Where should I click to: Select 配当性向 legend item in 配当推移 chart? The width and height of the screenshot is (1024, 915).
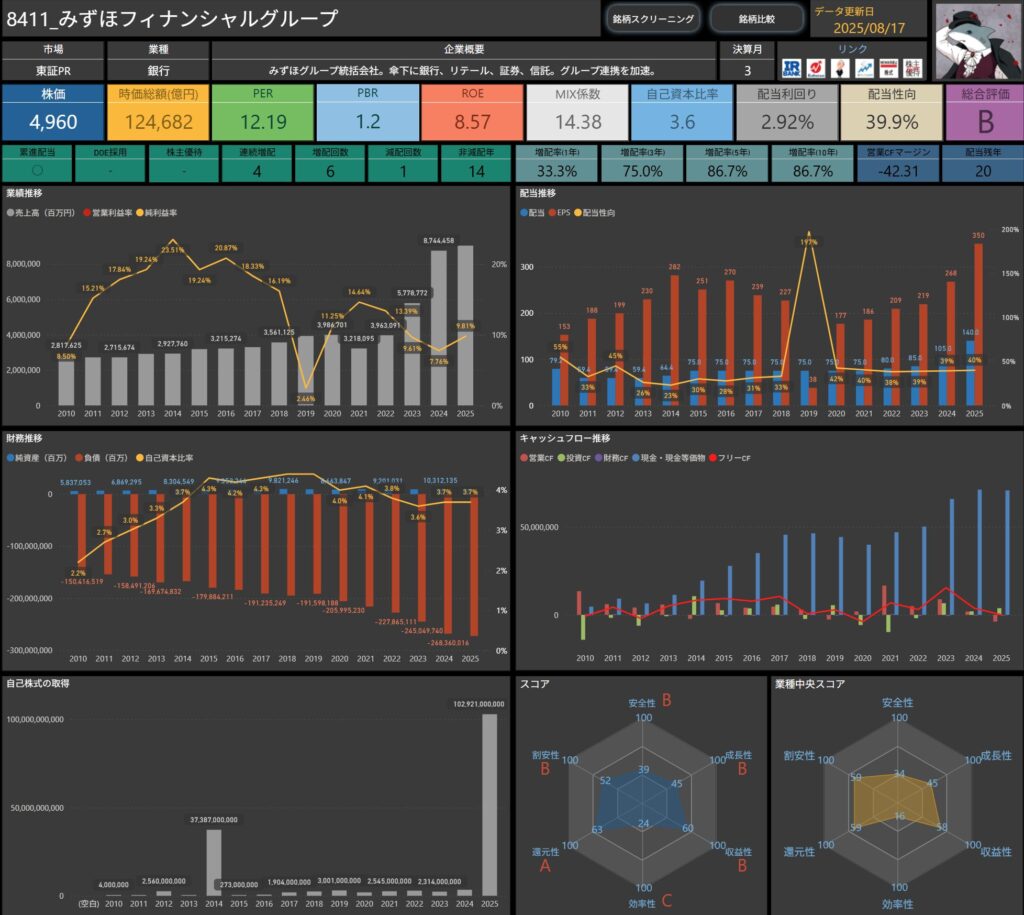tap(595, 213)
